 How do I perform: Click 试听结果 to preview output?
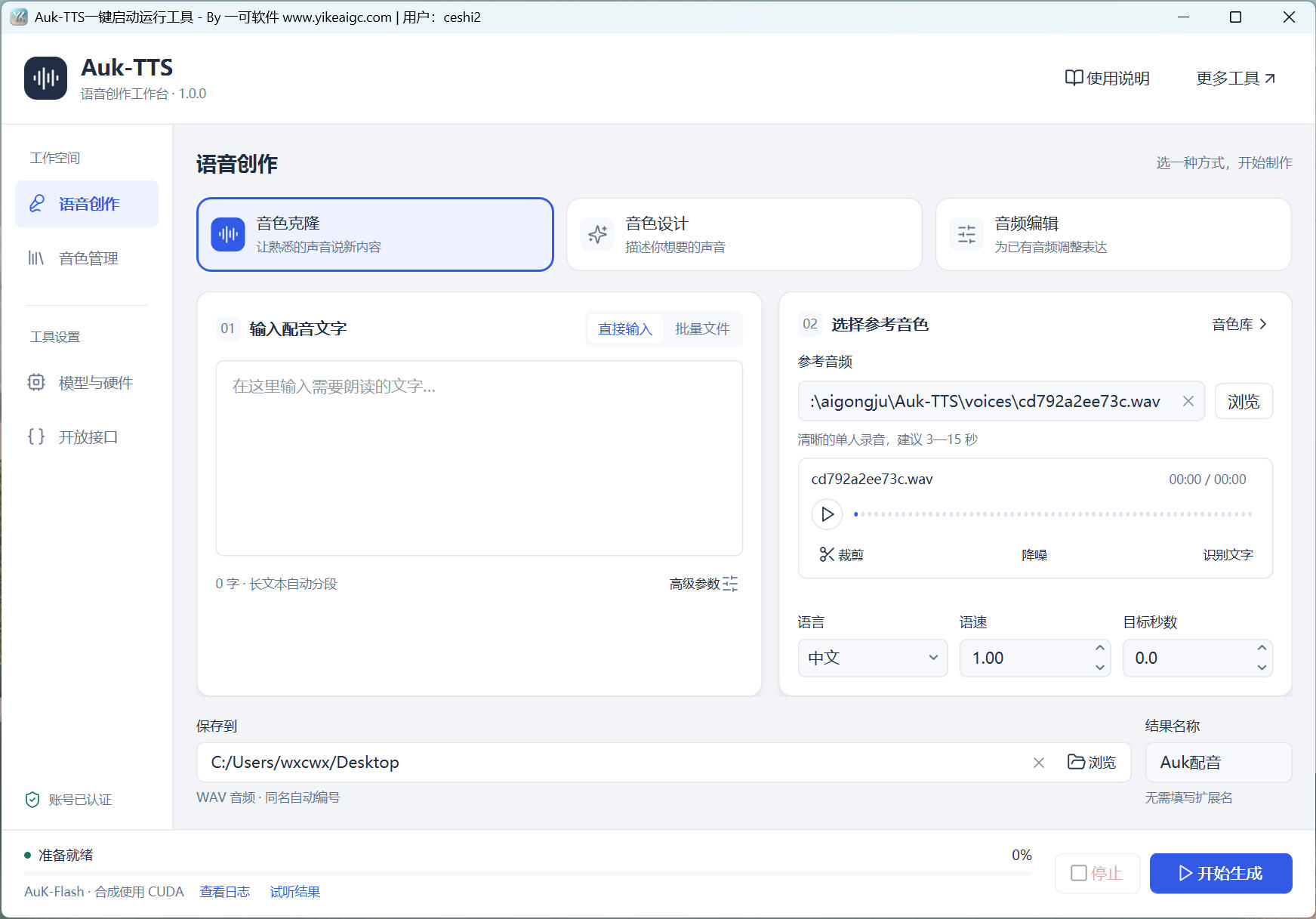(294, 892)
